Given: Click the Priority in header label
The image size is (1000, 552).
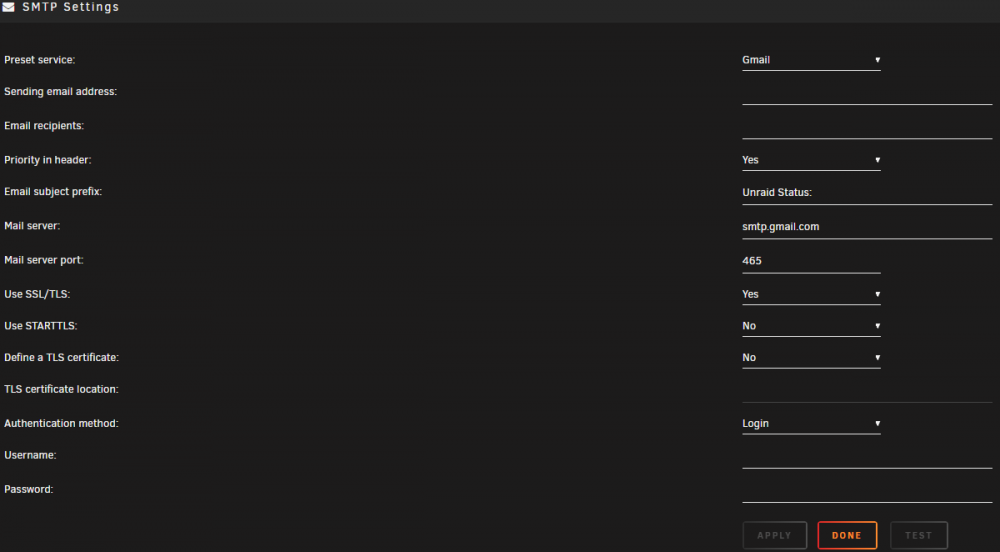Looking at the screenshot, I should [x=48, y=160].
